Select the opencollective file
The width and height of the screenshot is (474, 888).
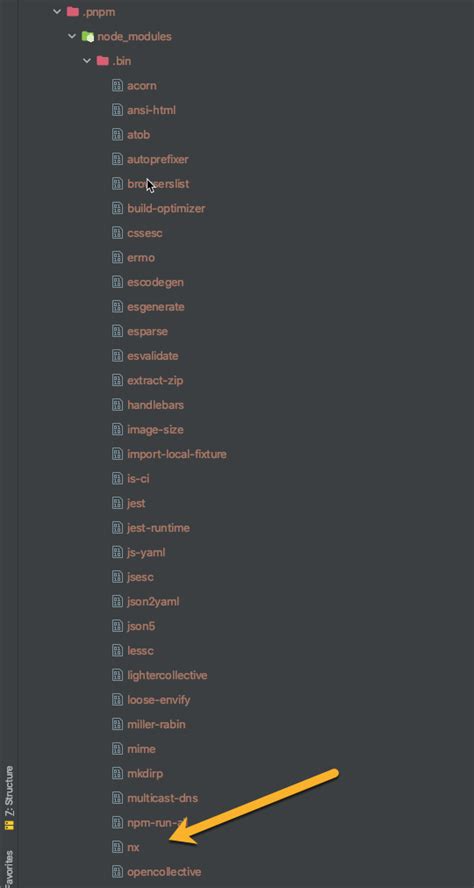tap(164, 872)
